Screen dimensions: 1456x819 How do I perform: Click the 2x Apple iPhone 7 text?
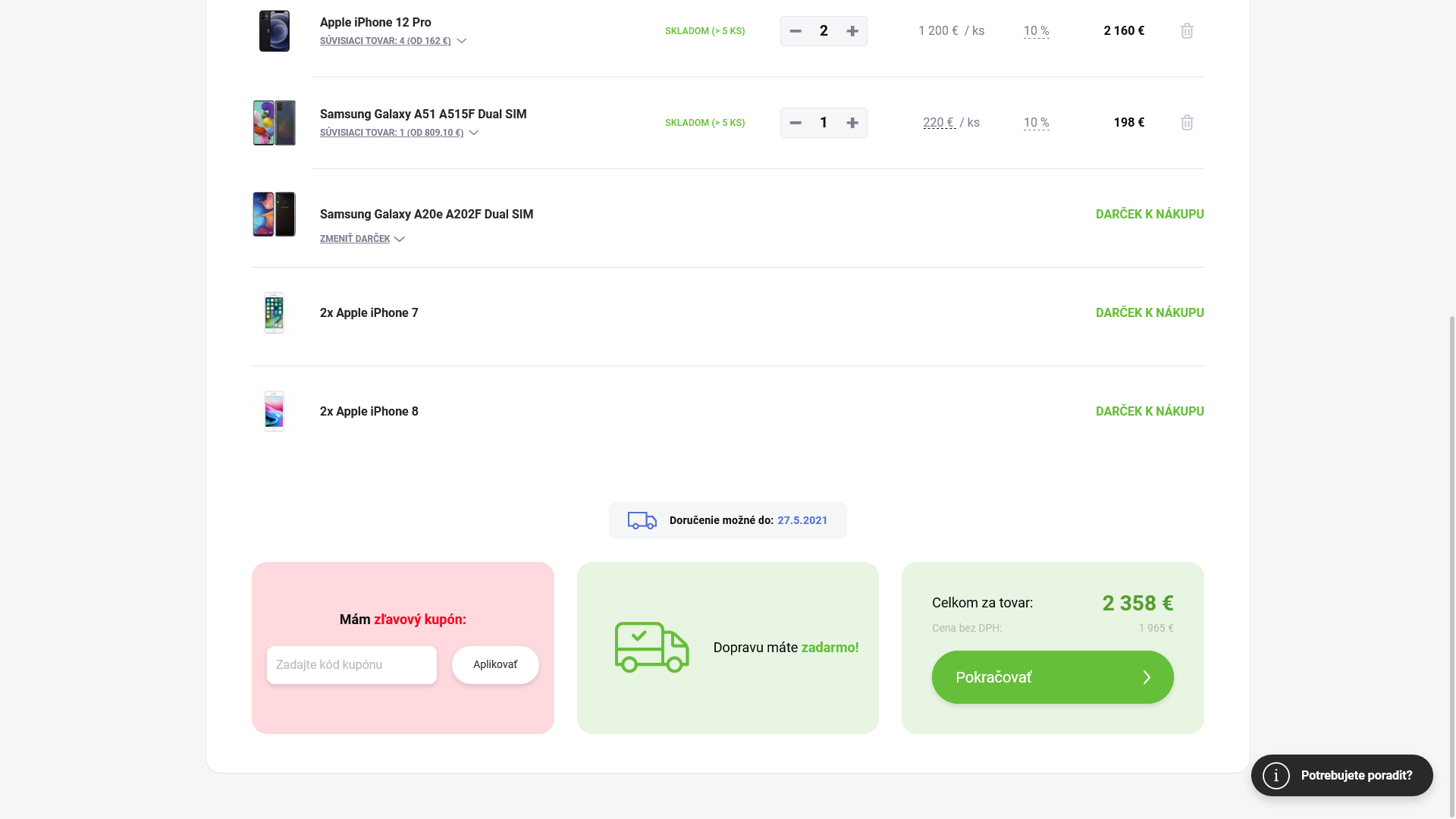(369, 313)
